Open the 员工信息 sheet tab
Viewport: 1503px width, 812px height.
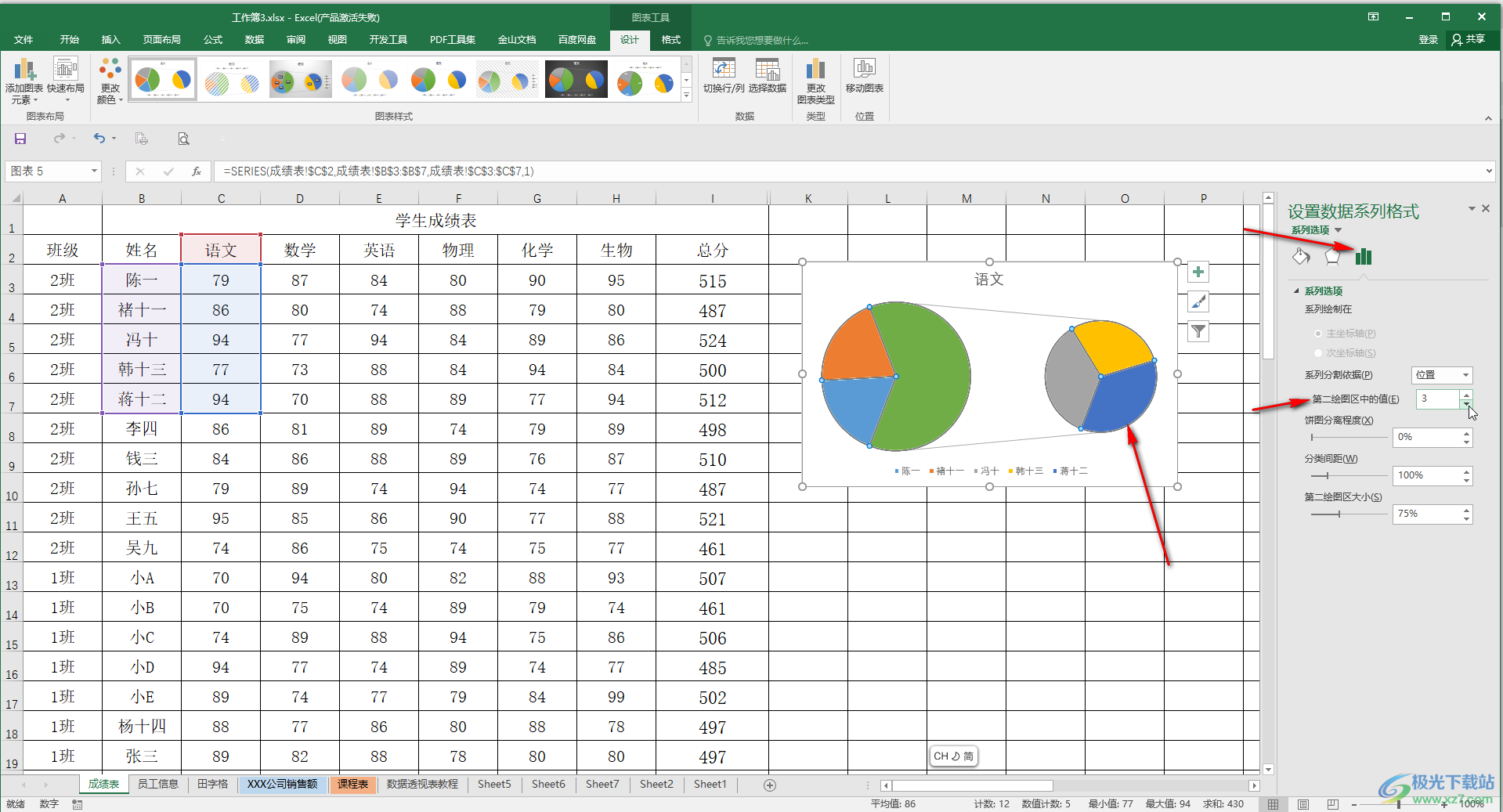coord(157,785)
